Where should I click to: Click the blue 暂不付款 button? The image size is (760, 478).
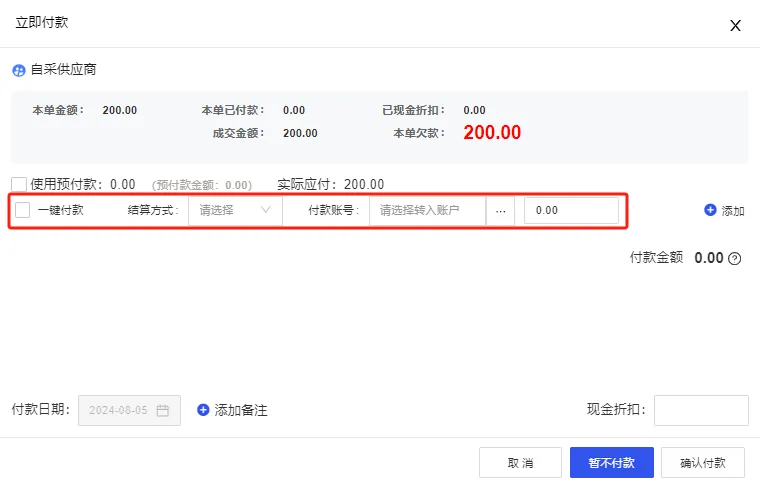point(611,463)
